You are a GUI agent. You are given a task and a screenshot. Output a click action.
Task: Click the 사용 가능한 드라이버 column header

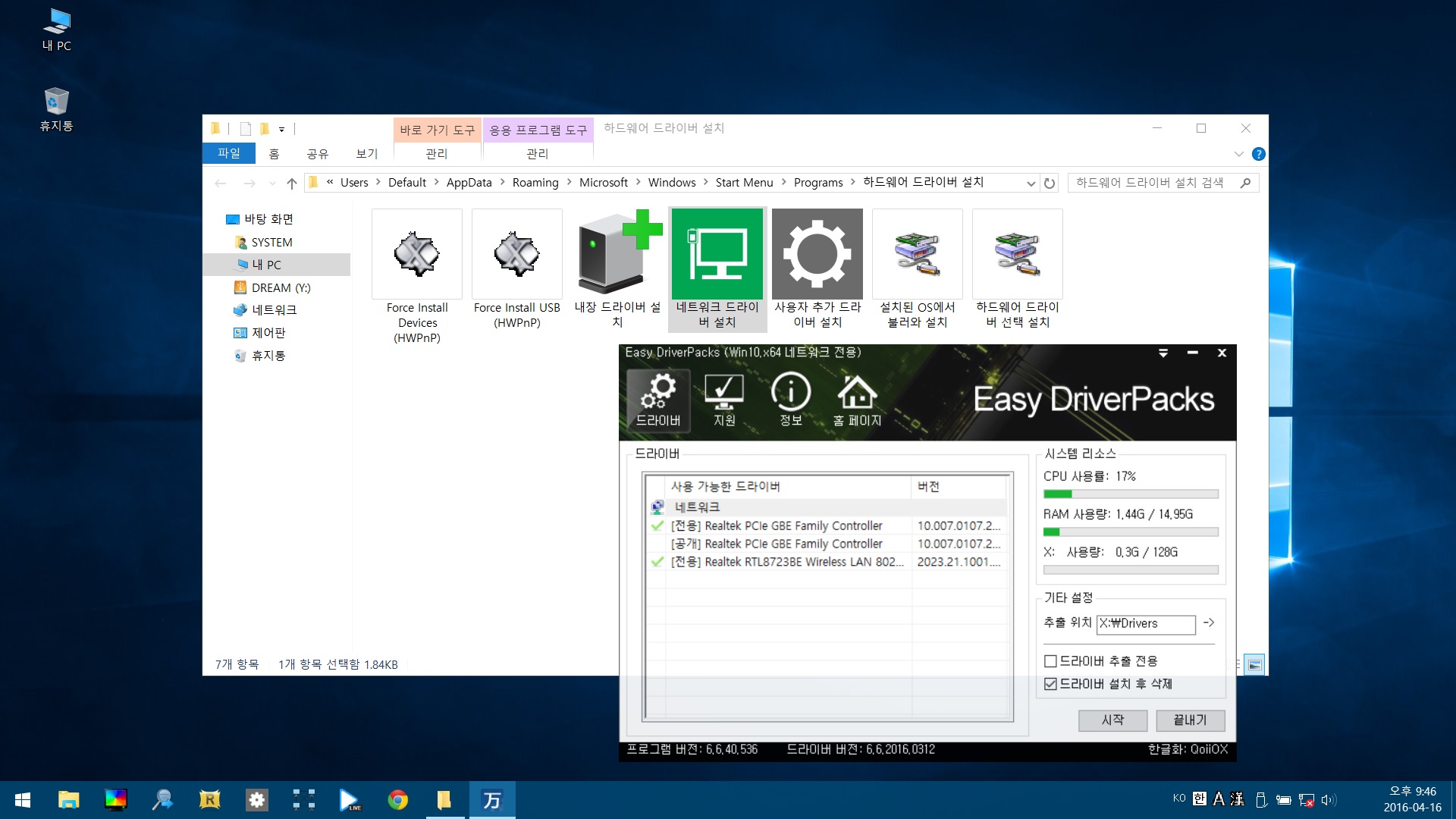pos(787,486)
